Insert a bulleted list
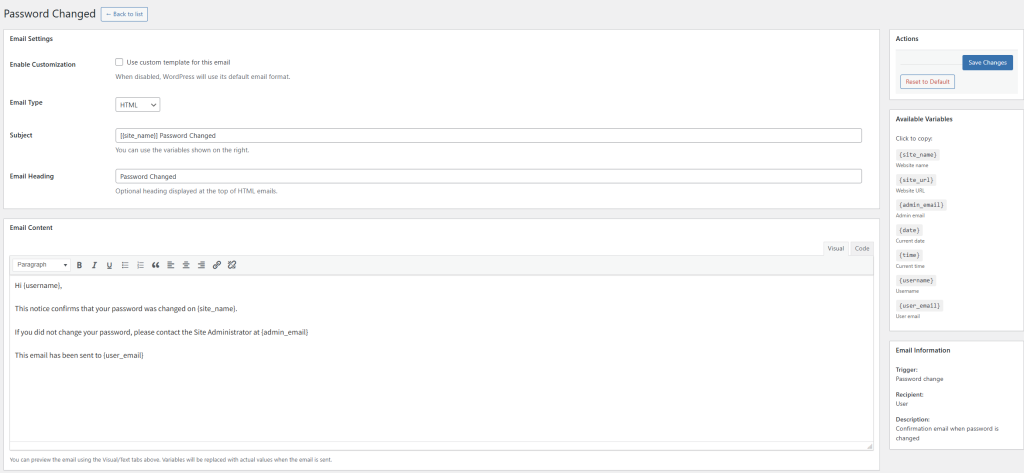1024x473 pixels. tap(125, 265)
